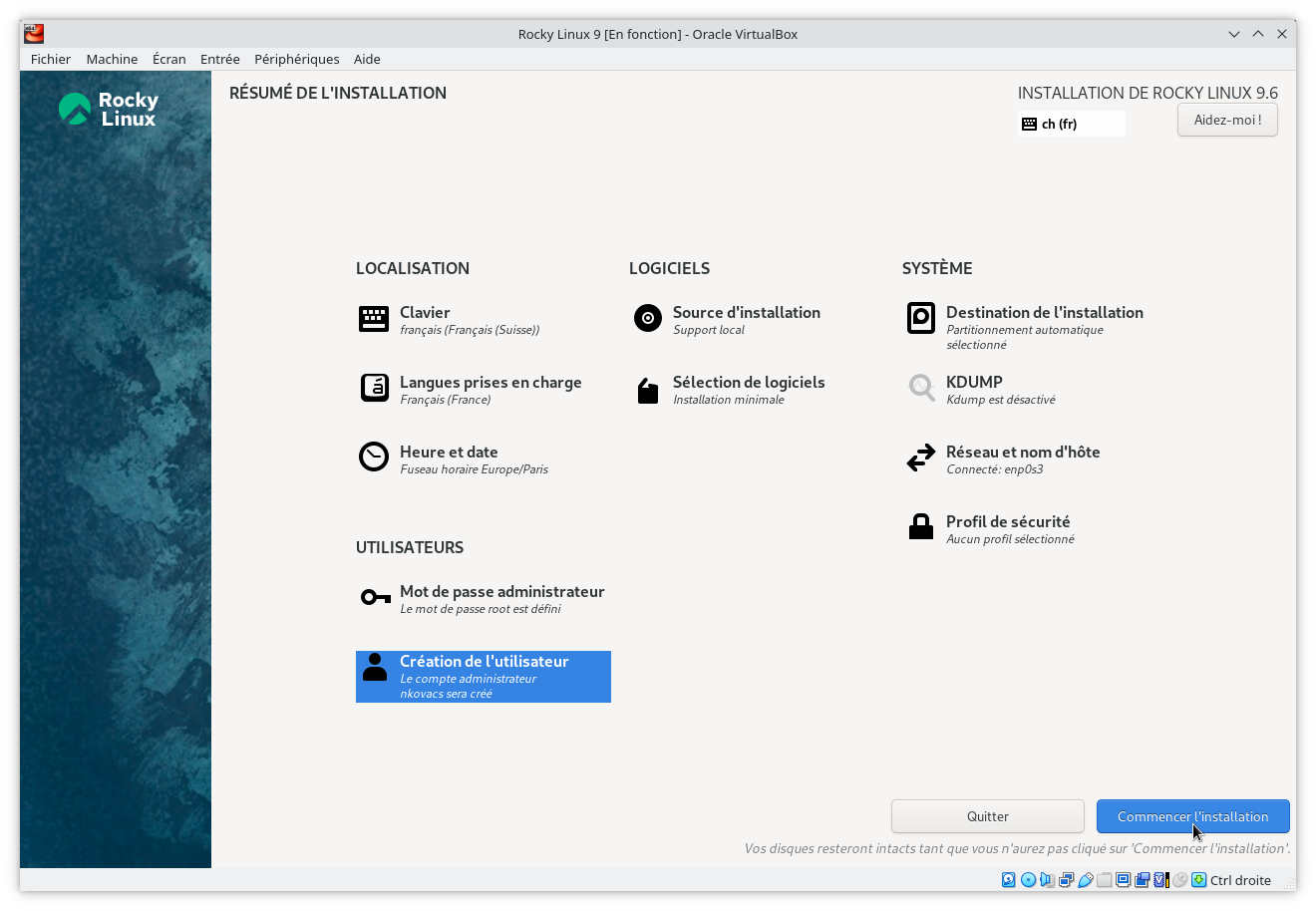The height and width of the screenshot is (911, 1316).
Task: Open the Écran menu
Action: pyautogui.click(x=168, y=59)
